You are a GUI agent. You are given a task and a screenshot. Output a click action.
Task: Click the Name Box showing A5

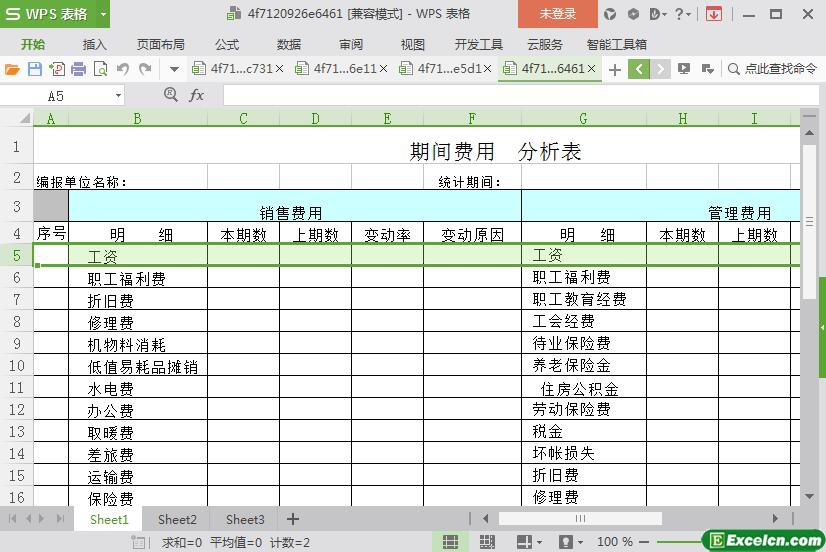pyautogui.click(x=56, y=96)
